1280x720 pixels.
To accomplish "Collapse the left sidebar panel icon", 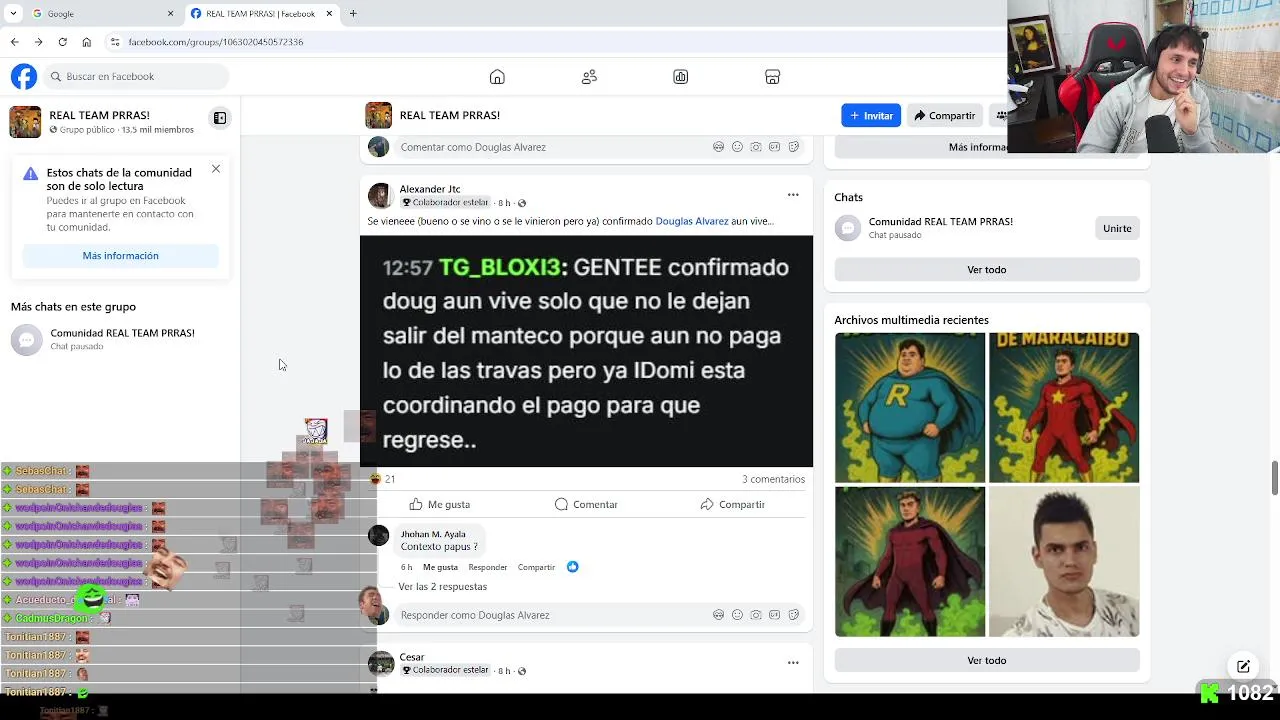I will (x=220, y=118).
